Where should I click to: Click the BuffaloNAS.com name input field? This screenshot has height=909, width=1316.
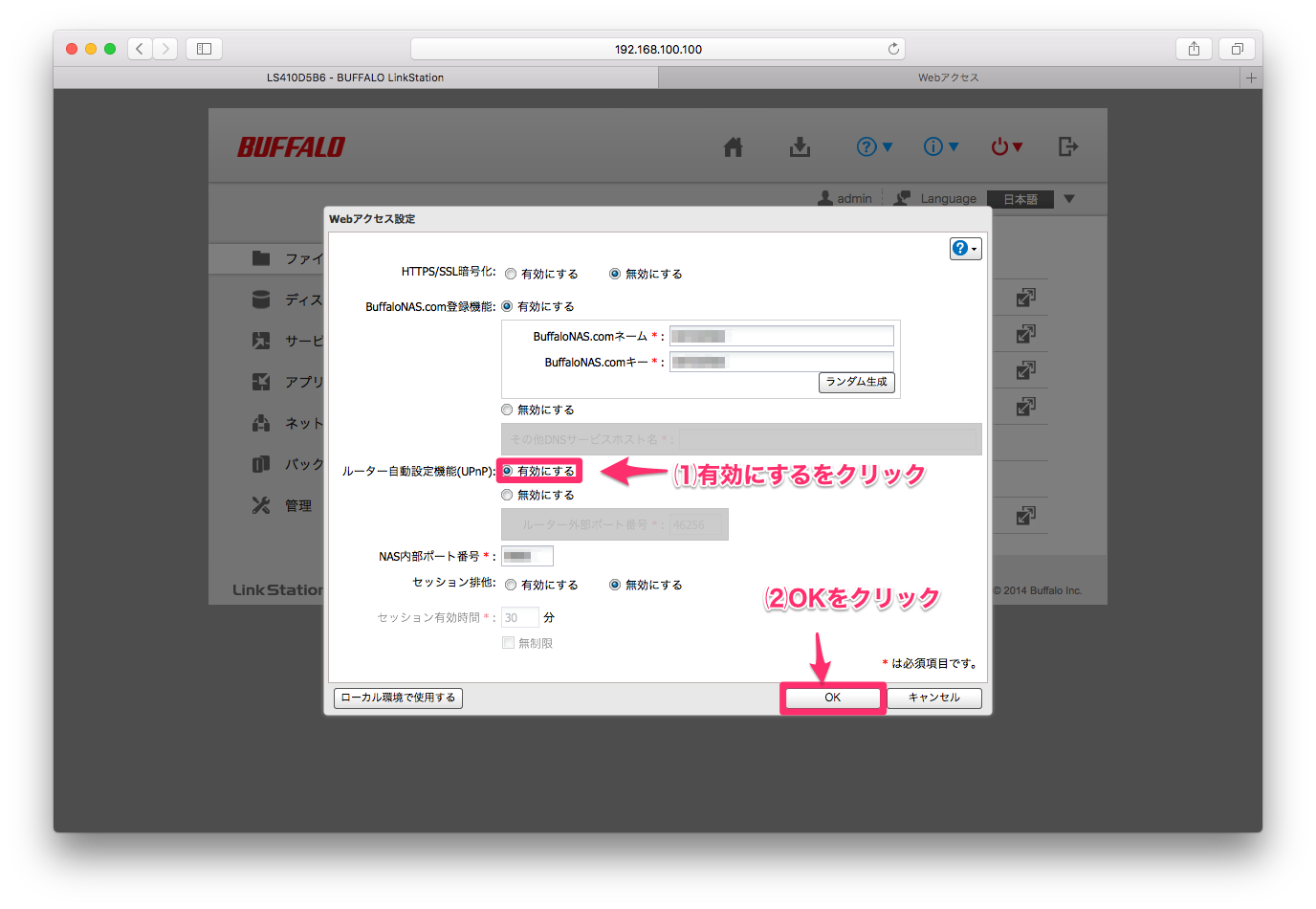[x=781, y=336]
